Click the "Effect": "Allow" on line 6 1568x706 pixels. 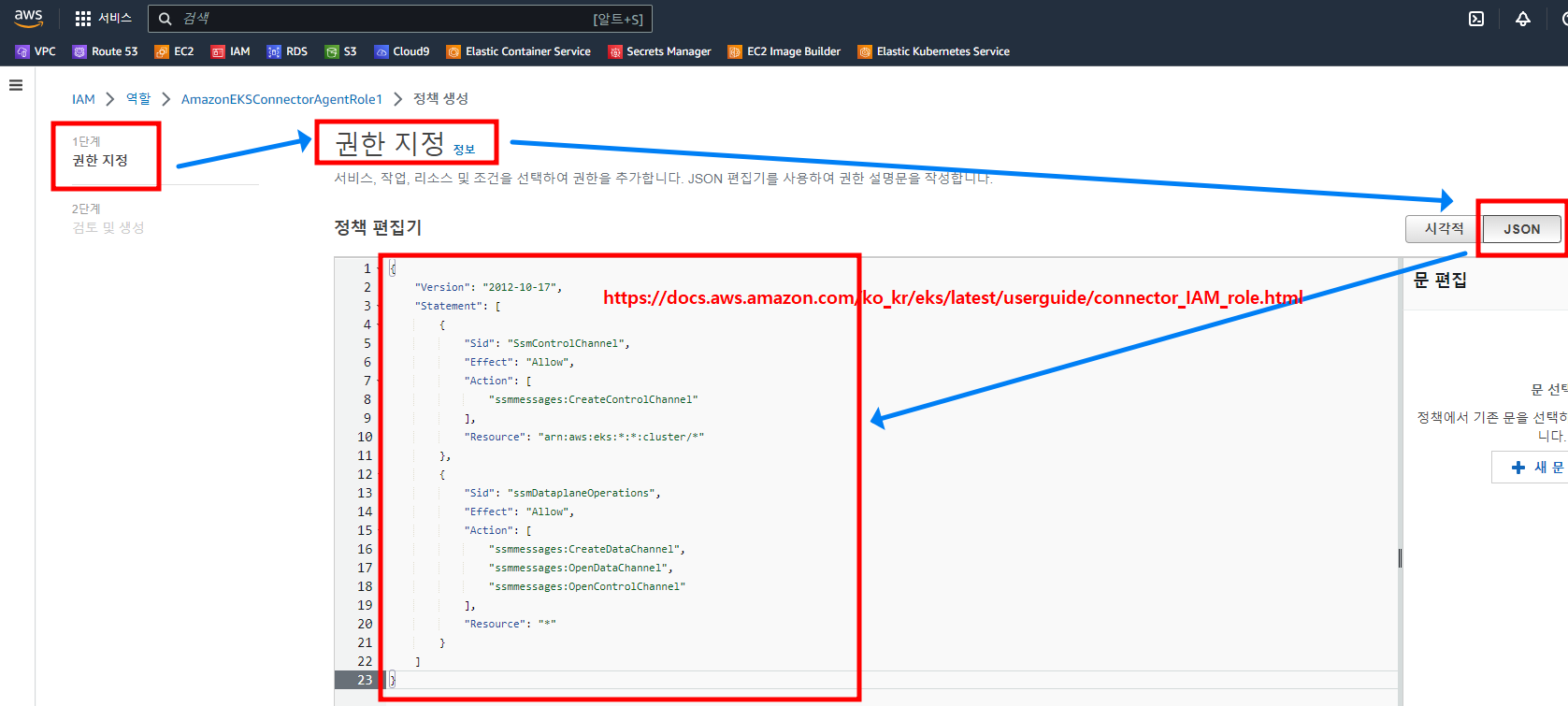coord(519,362)
